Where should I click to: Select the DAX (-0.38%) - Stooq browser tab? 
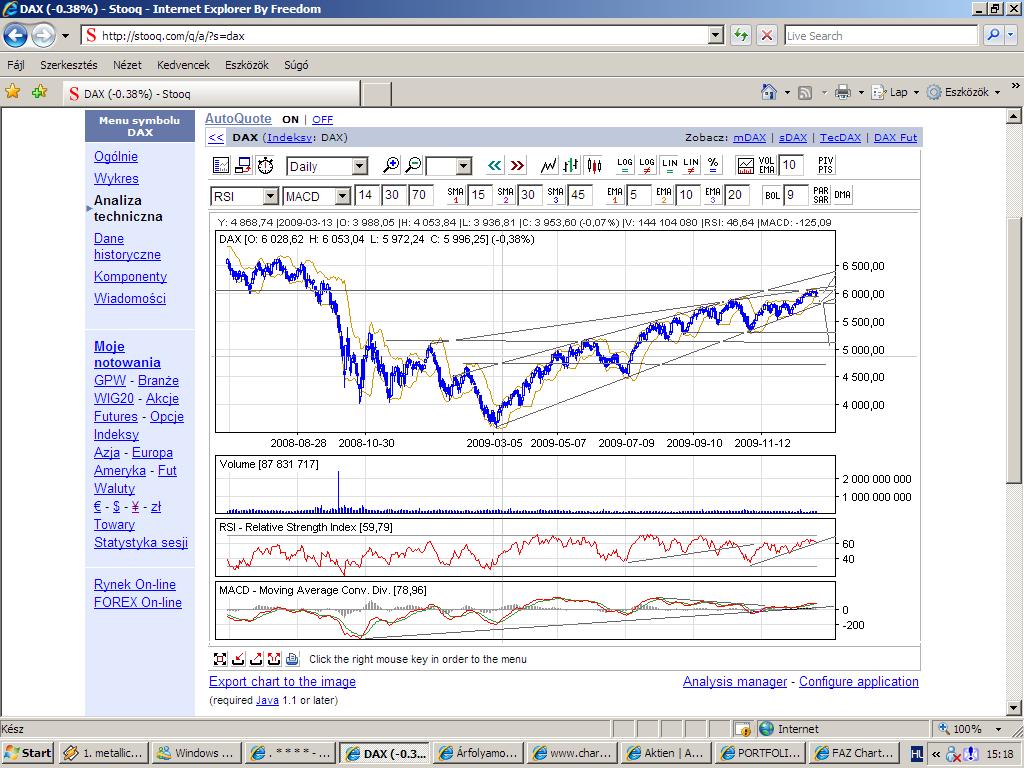coord(211,94)
